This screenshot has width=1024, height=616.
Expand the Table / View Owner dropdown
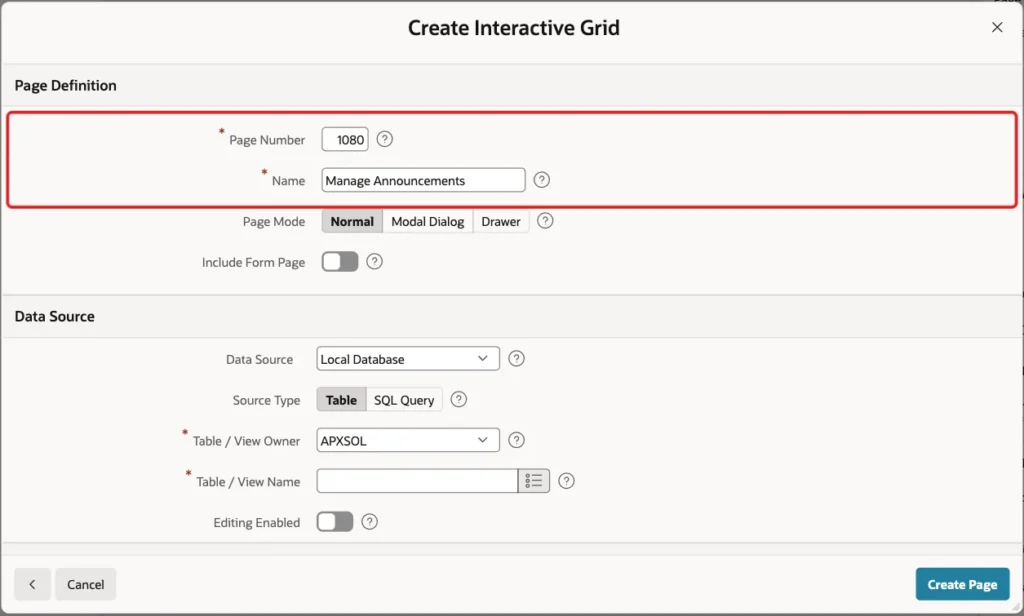(x=408, y=440)
